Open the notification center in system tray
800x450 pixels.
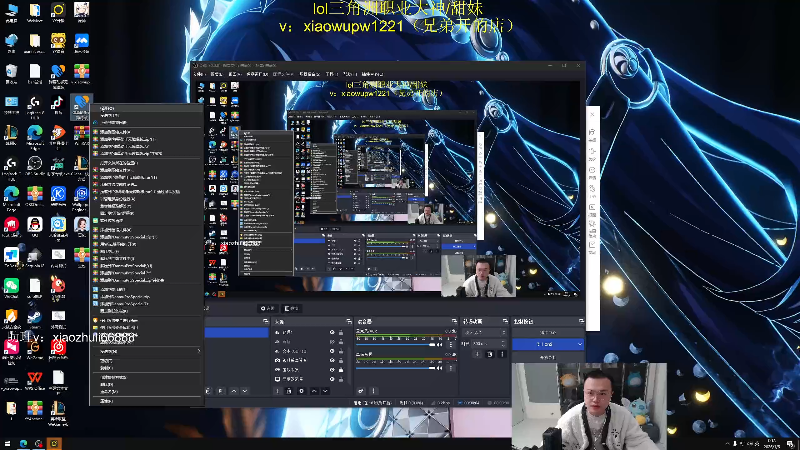pyautogui.click(x=790, y=443)
